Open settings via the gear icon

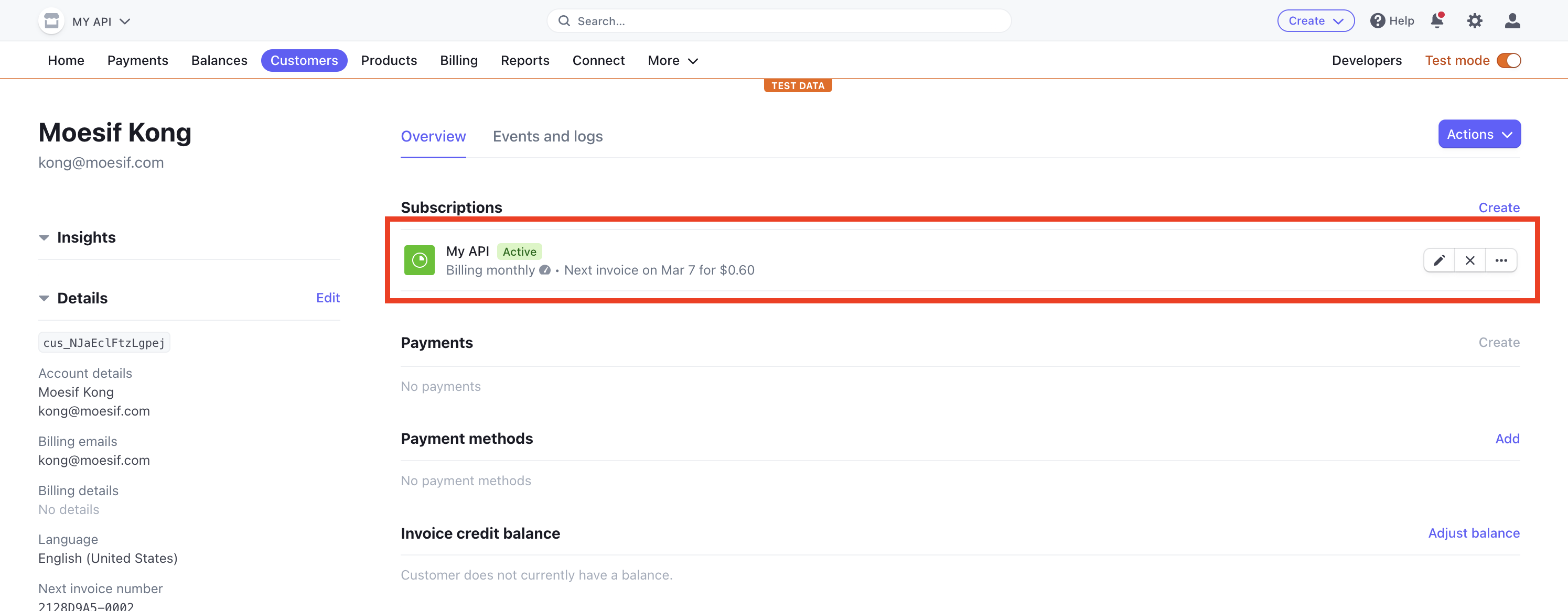pyautogui.click(x=1474, y=21)
